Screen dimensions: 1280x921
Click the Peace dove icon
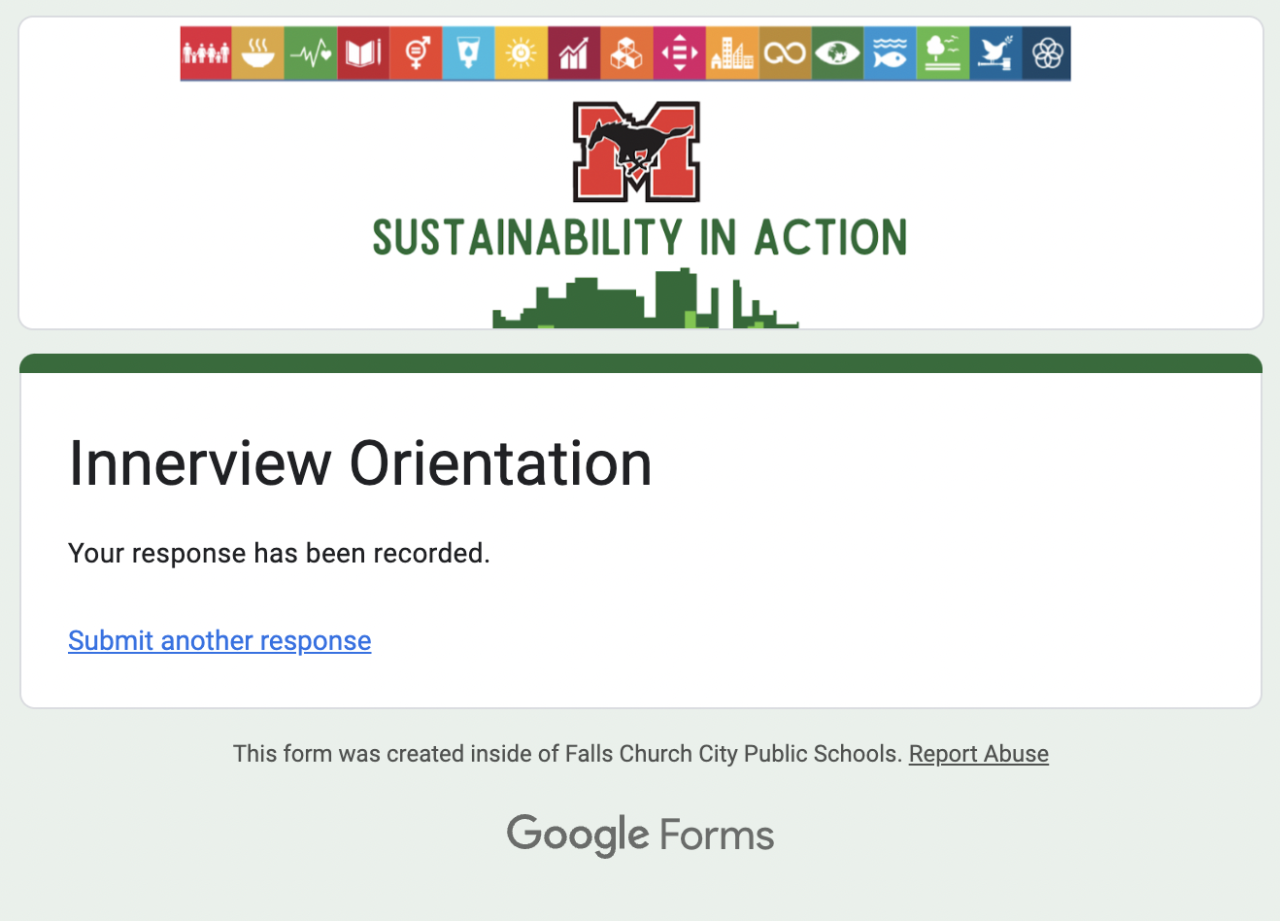[995, 54]
